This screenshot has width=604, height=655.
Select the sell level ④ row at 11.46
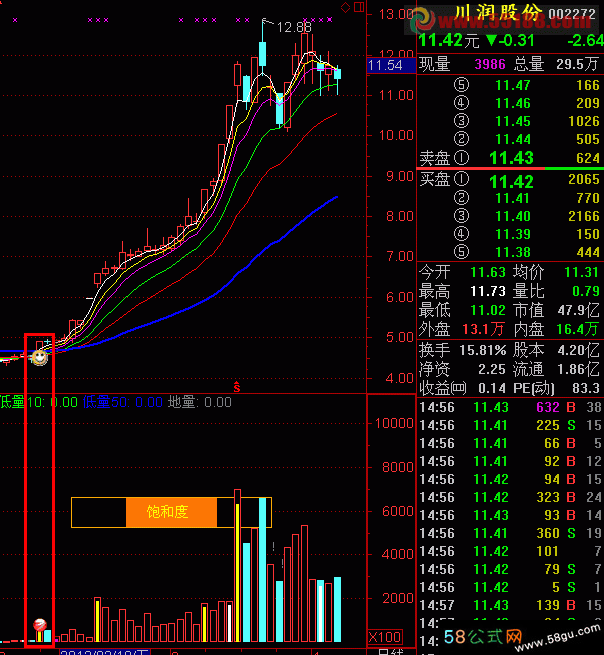click(510, 103)
